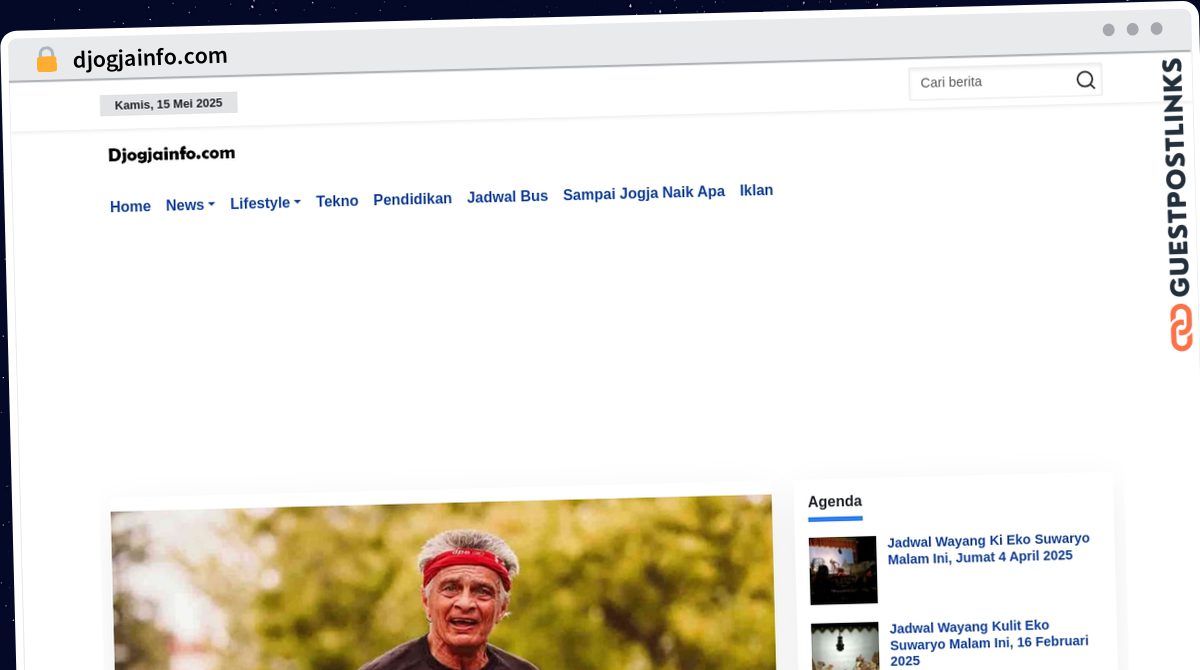Click the Djogjainfo.com site logo

tap(171, 154)
